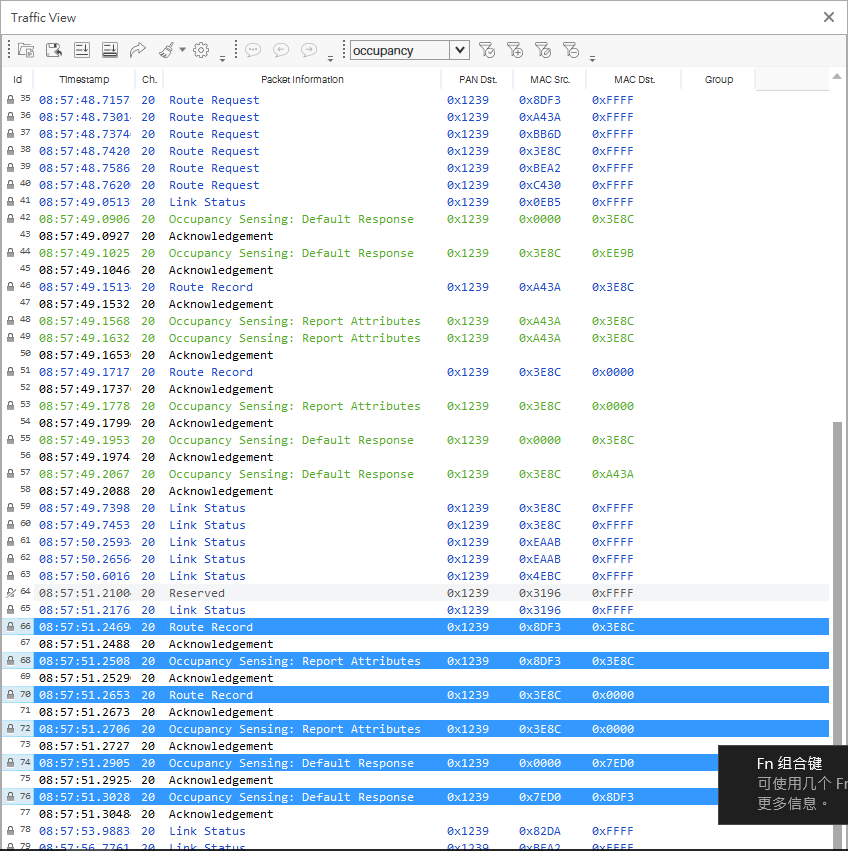Viewport: 850px width, 851px height.
Task: Click lock icon on packet 35
Action: tap(10, 100)
